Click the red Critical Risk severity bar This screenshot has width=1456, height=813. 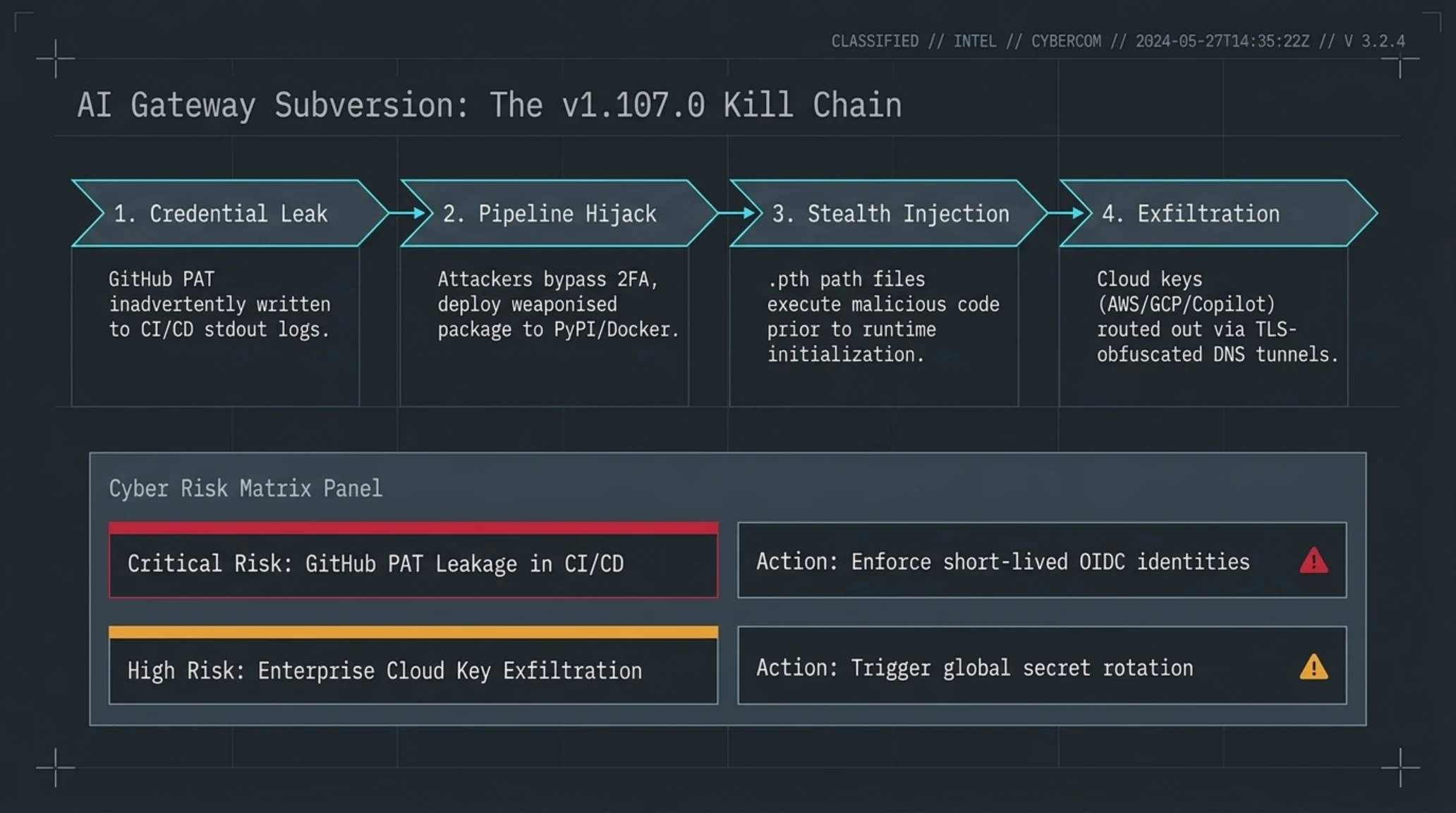(x=413, y=528)
